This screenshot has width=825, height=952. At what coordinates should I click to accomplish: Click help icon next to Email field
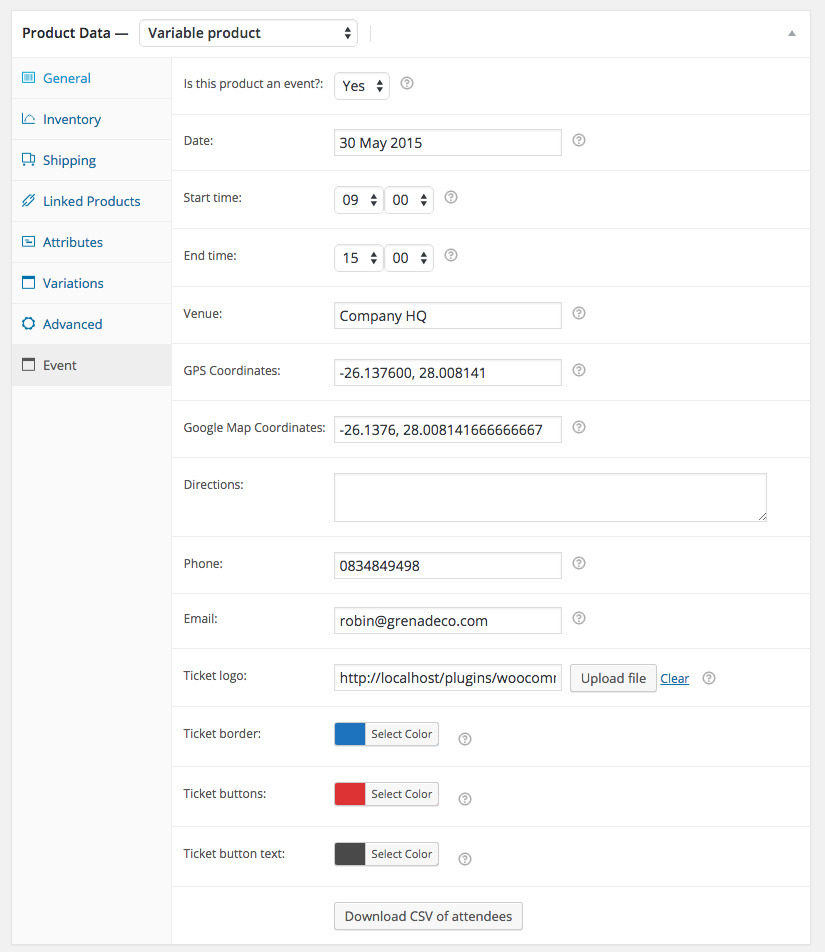pos(579,619)
